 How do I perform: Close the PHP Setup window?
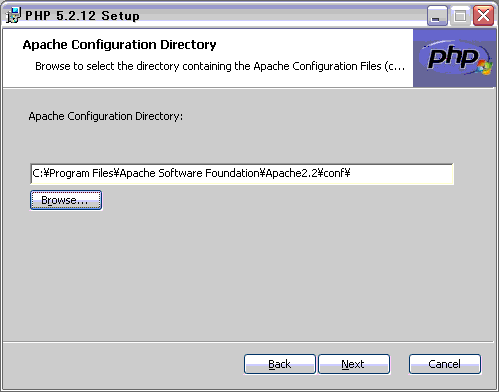point(483,16)
